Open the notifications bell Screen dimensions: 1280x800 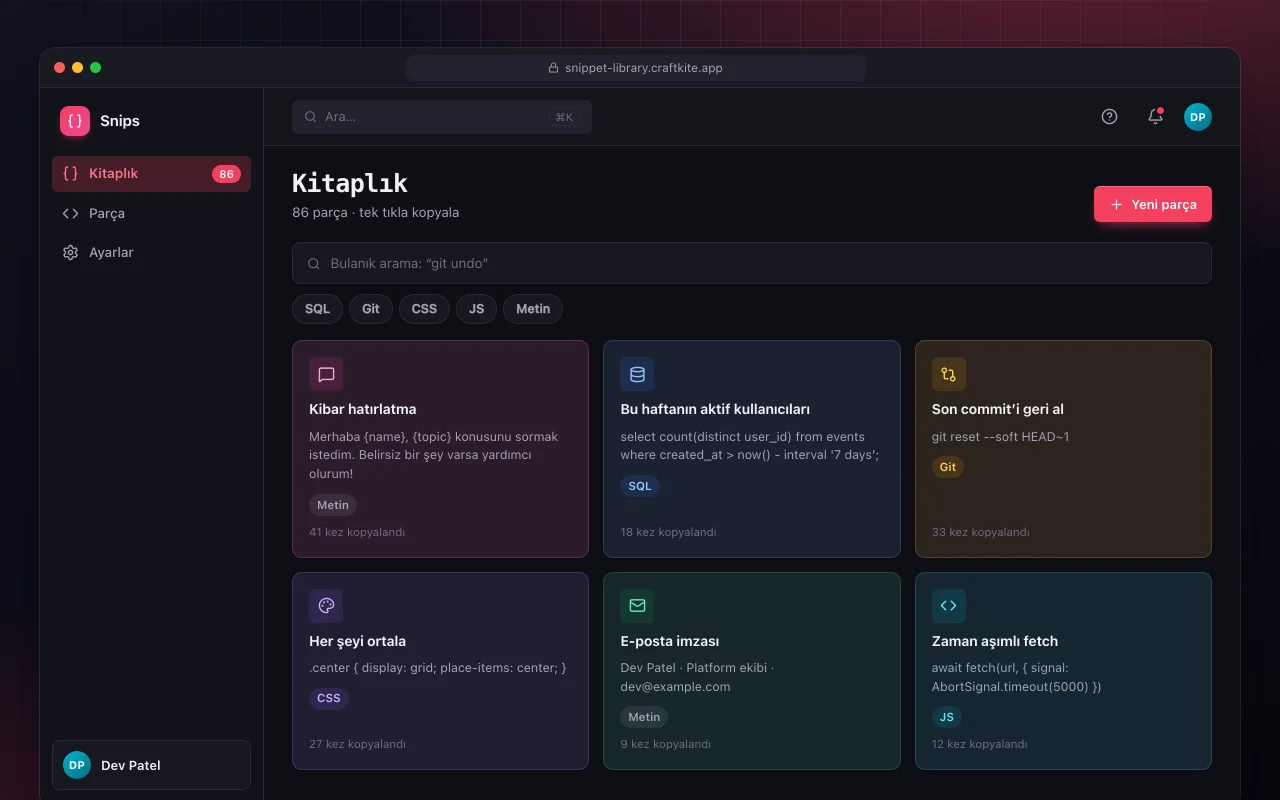click(x=1155, y=116)
